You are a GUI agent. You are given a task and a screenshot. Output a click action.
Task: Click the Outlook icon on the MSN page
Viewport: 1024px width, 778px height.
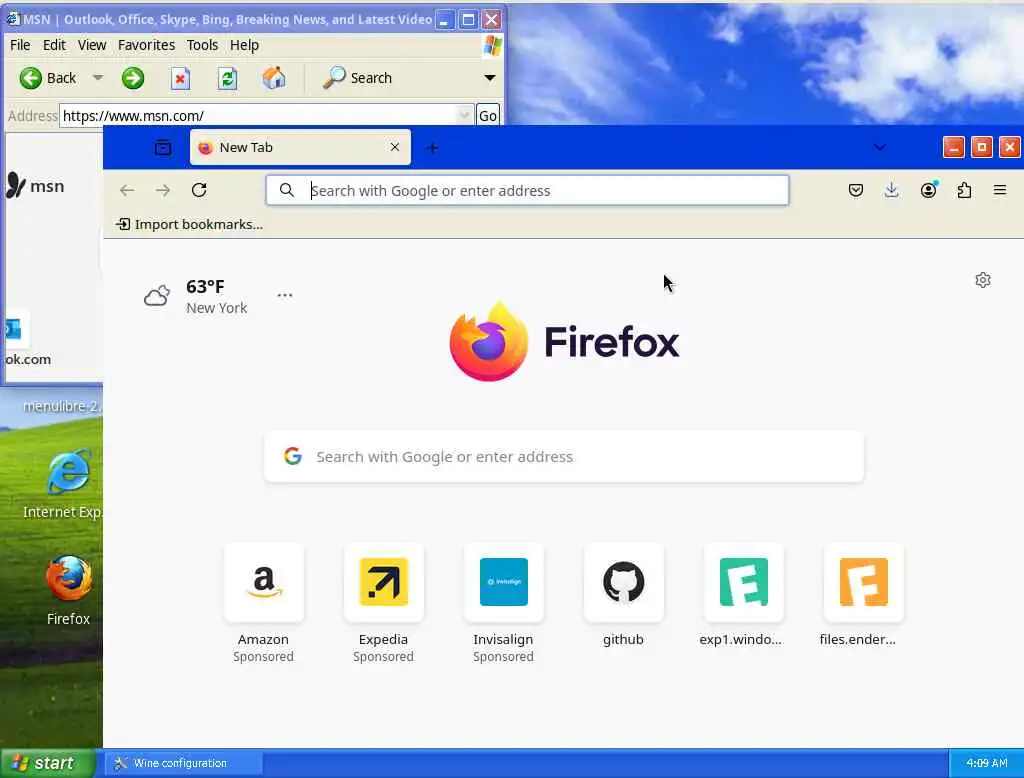(x=13, y=329)
